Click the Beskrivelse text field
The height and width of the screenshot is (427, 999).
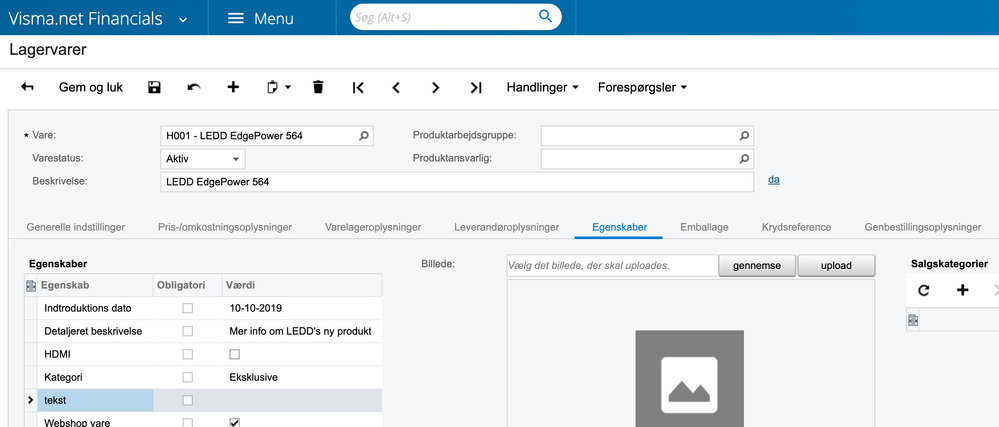[x=457, y=182]
